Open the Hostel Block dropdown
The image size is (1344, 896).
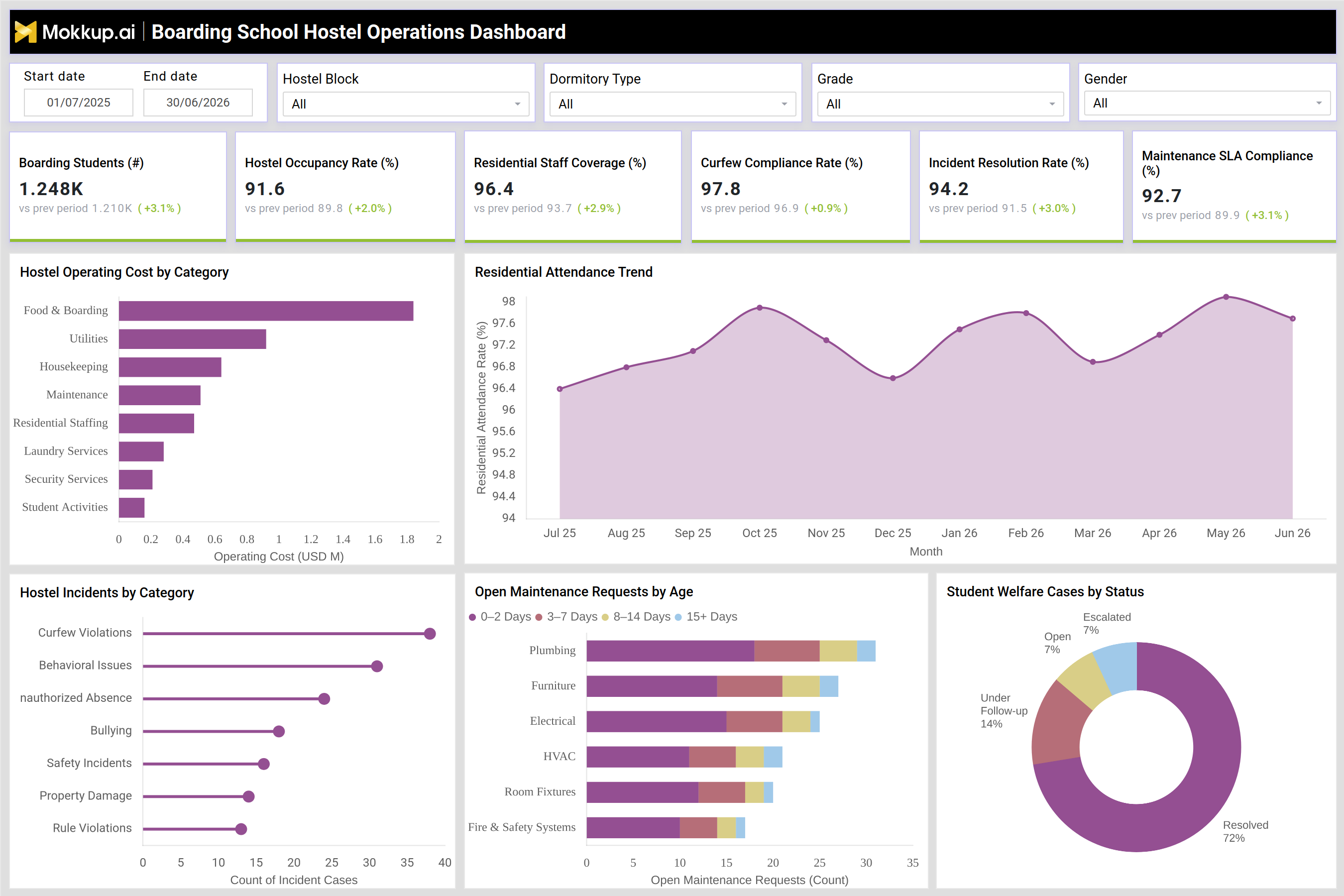tap(406, 104)
